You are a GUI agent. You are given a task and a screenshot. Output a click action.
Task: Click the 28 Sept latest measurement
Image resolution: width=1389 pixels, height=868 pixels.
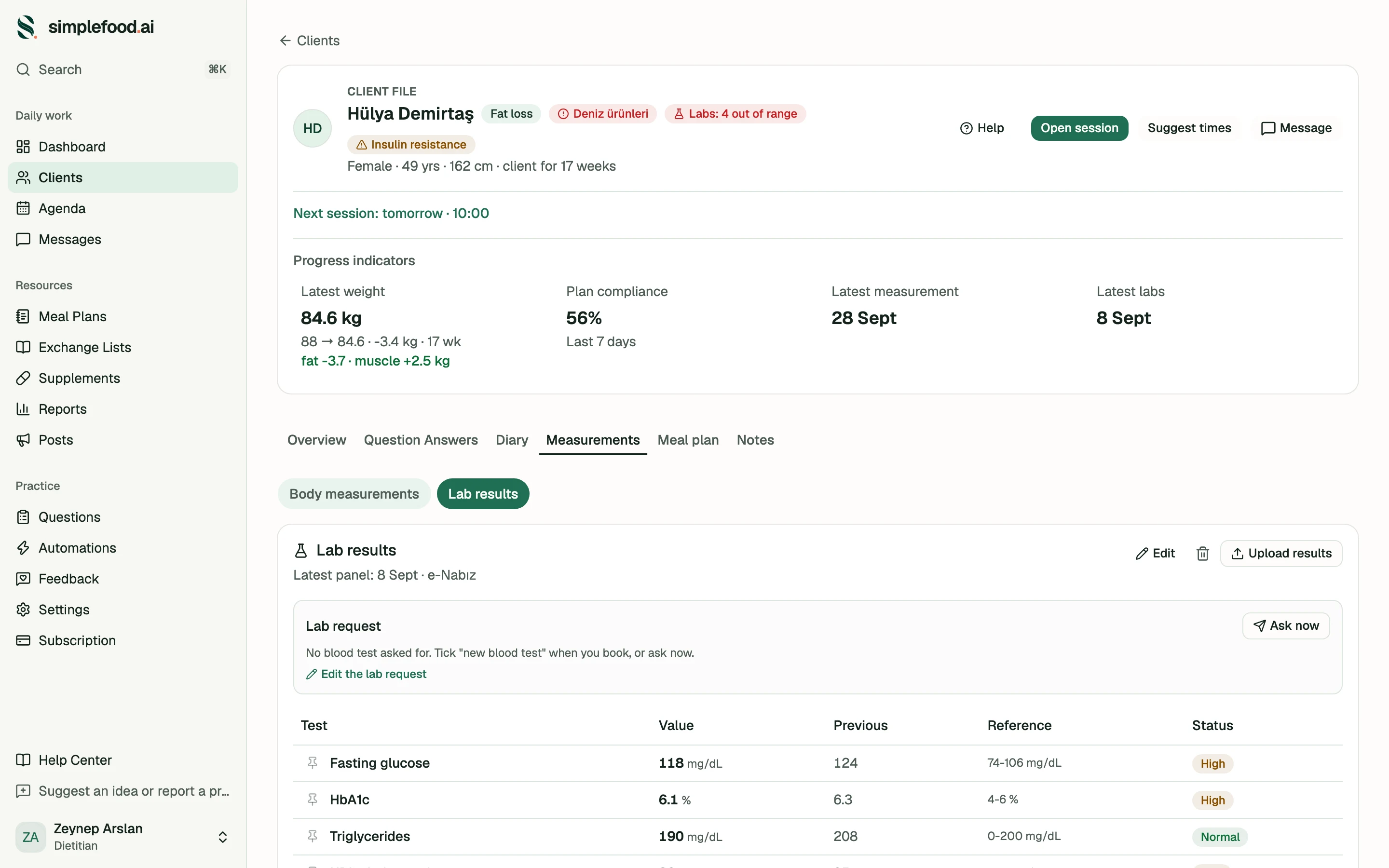pyautogui.click(x=864, y=318)
